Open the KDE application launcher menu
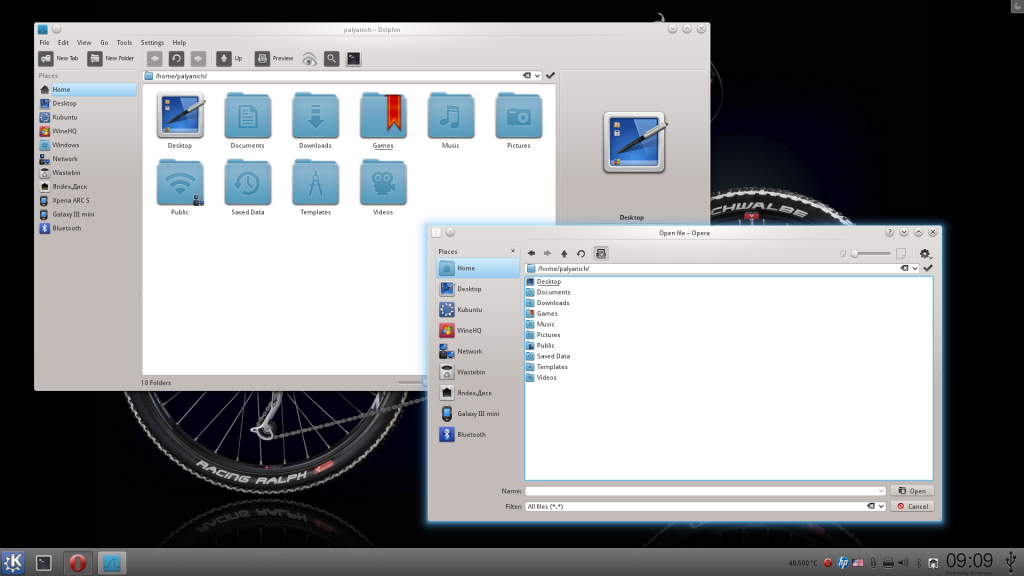 (x=13, y=562)
